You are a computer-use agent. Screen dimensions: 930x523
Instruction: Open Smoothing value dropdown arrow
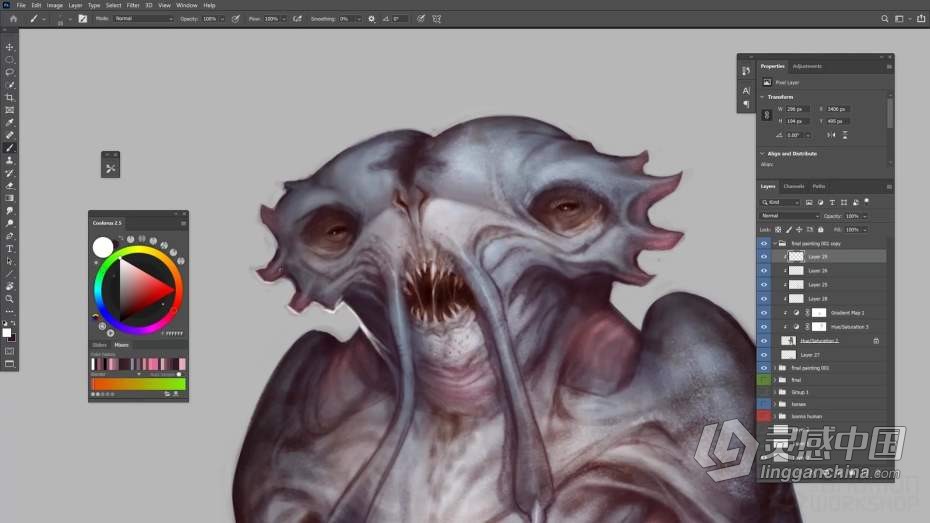(x=358, y=19)
